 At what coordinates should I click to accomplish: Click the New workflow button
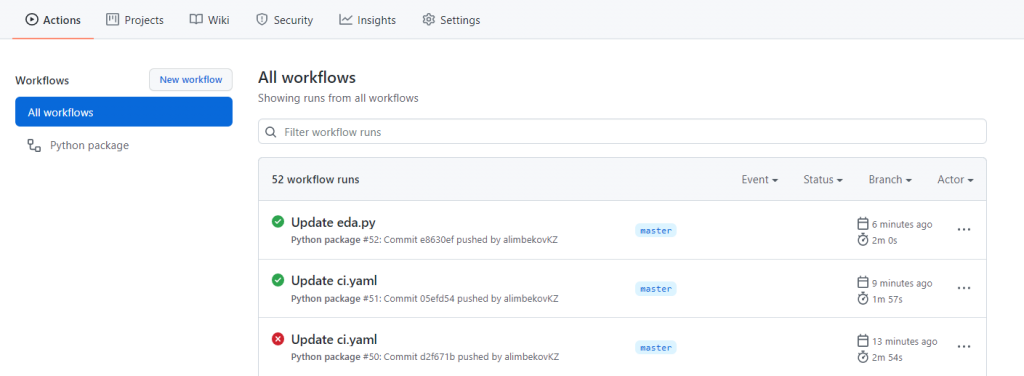pyautogui.click(x=191, y=80)
